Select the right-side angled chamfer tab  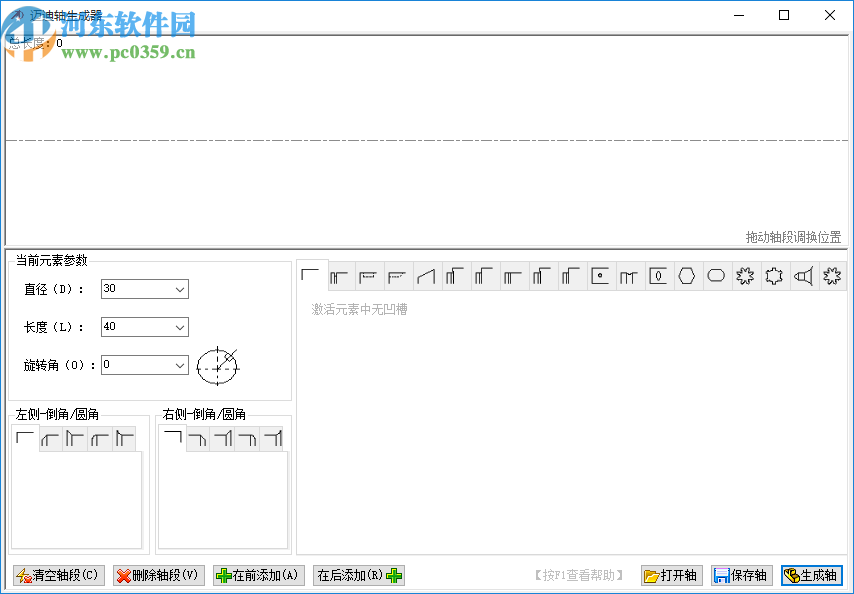[198, 439]
